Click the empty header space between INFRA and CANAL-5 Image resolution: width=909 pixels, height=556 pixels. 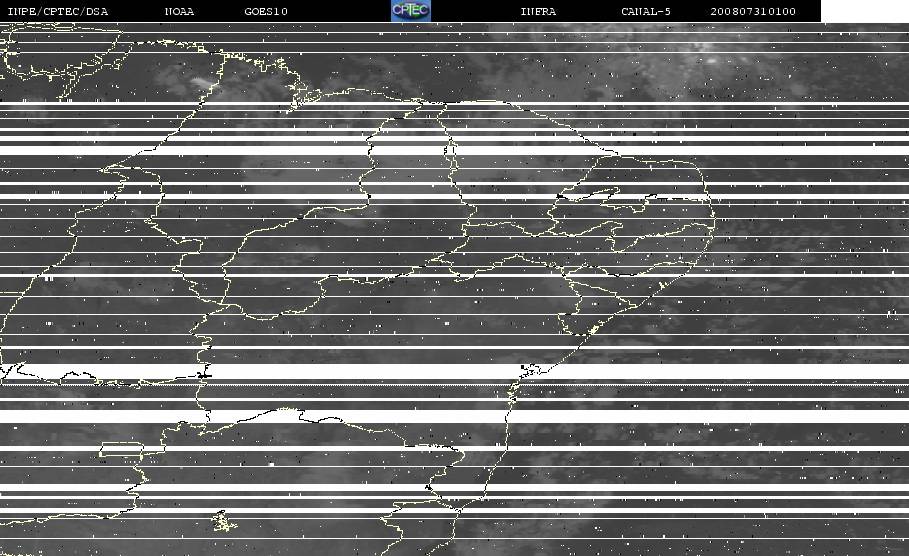588,11
